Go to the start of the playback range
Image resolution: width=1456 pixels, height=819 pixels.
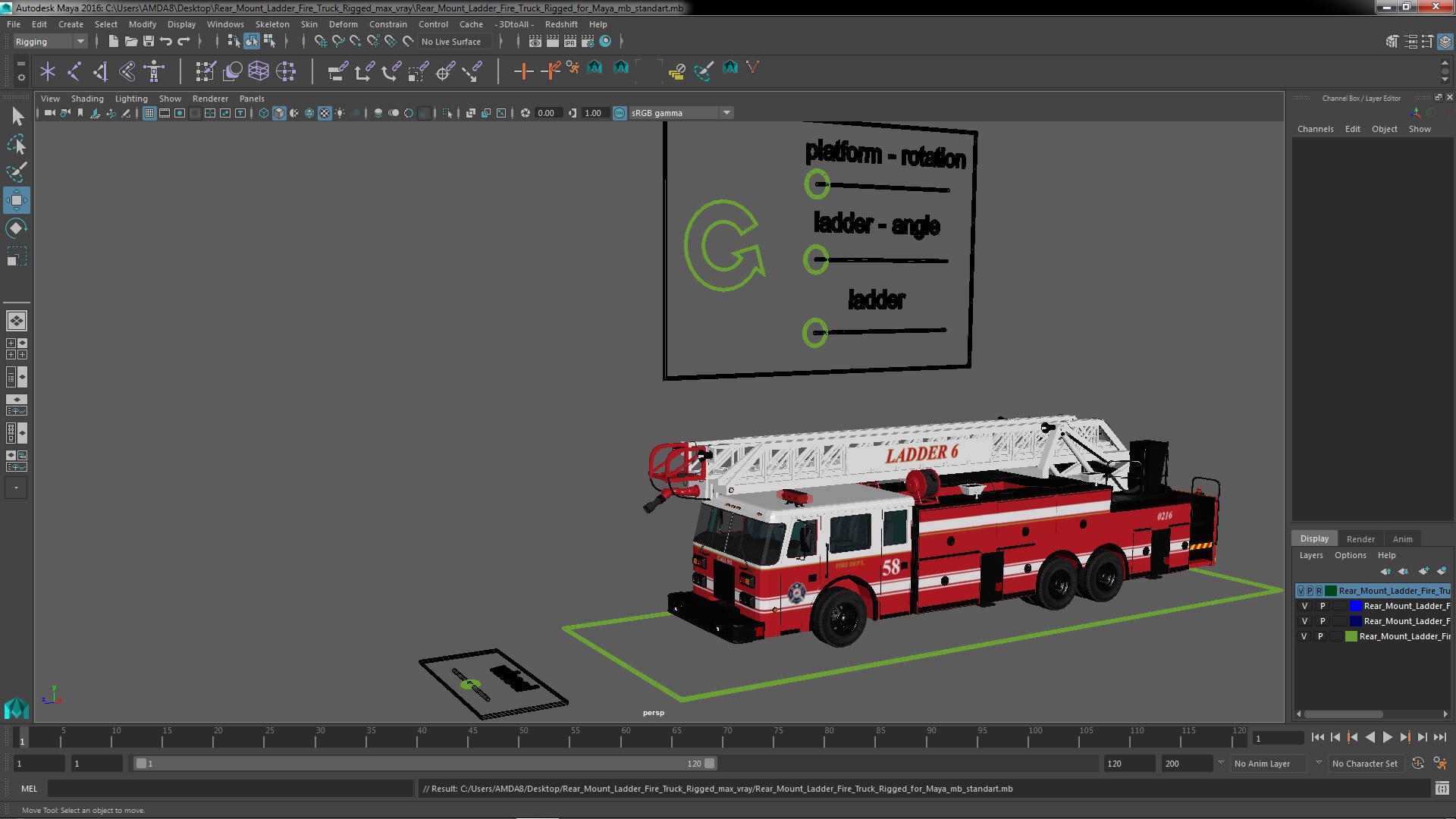coord(1317,737)
